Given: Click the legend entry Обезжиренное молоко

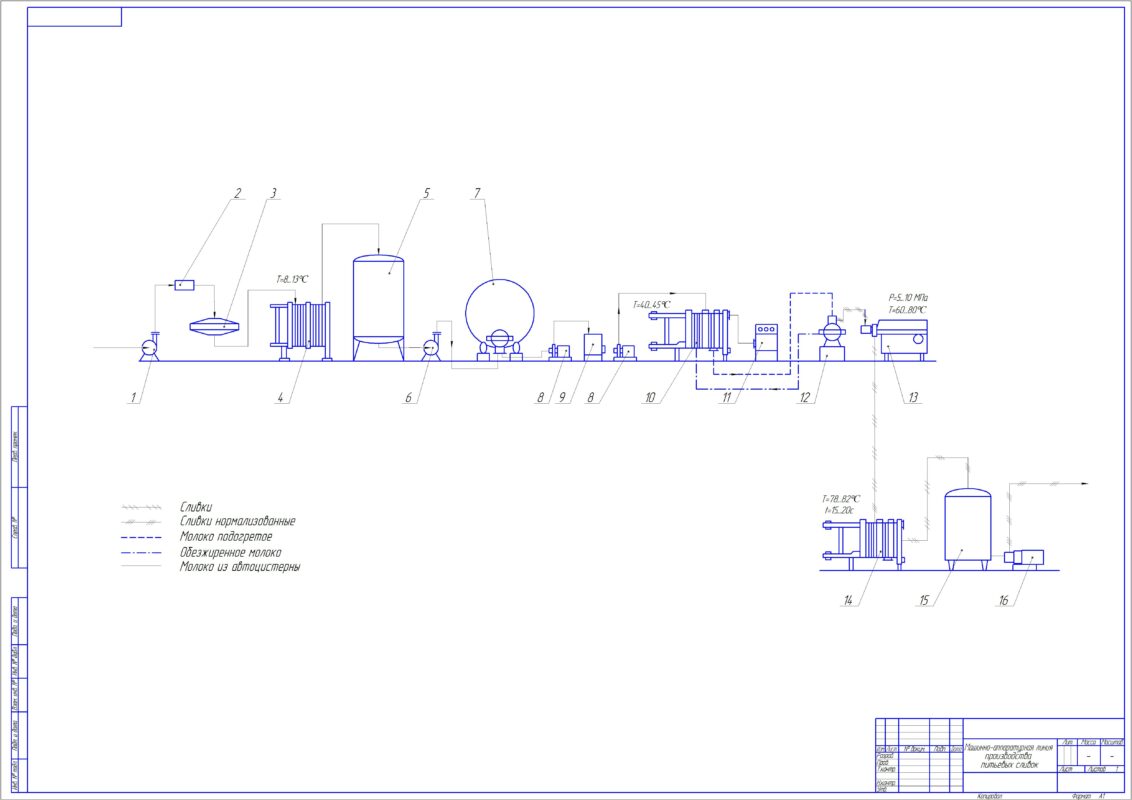Looking at the screenshot, I should pos(230,552).
